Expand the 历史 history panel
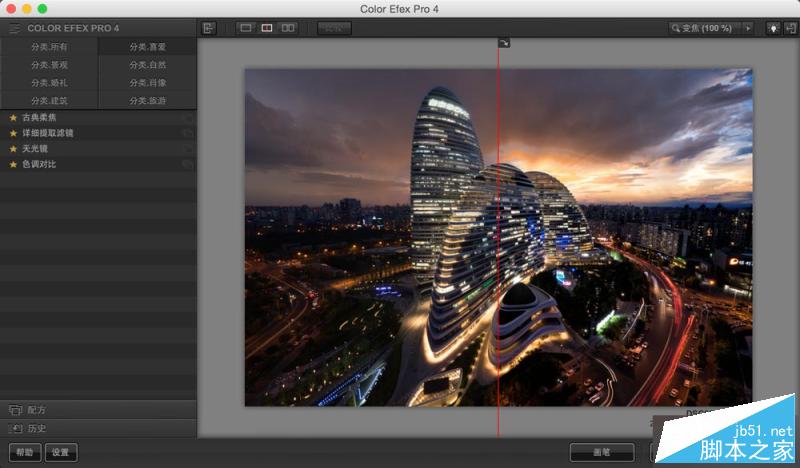The height and width of the screenshot is (468, 800). 98,428
